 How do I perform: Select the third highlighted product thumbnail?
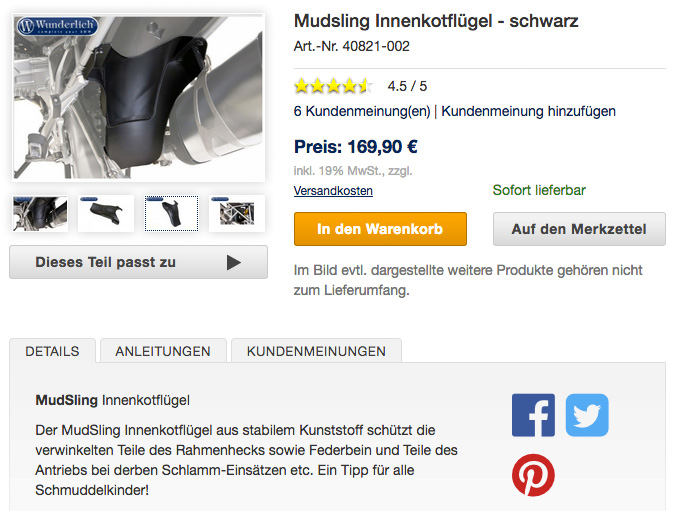(171, 213)
